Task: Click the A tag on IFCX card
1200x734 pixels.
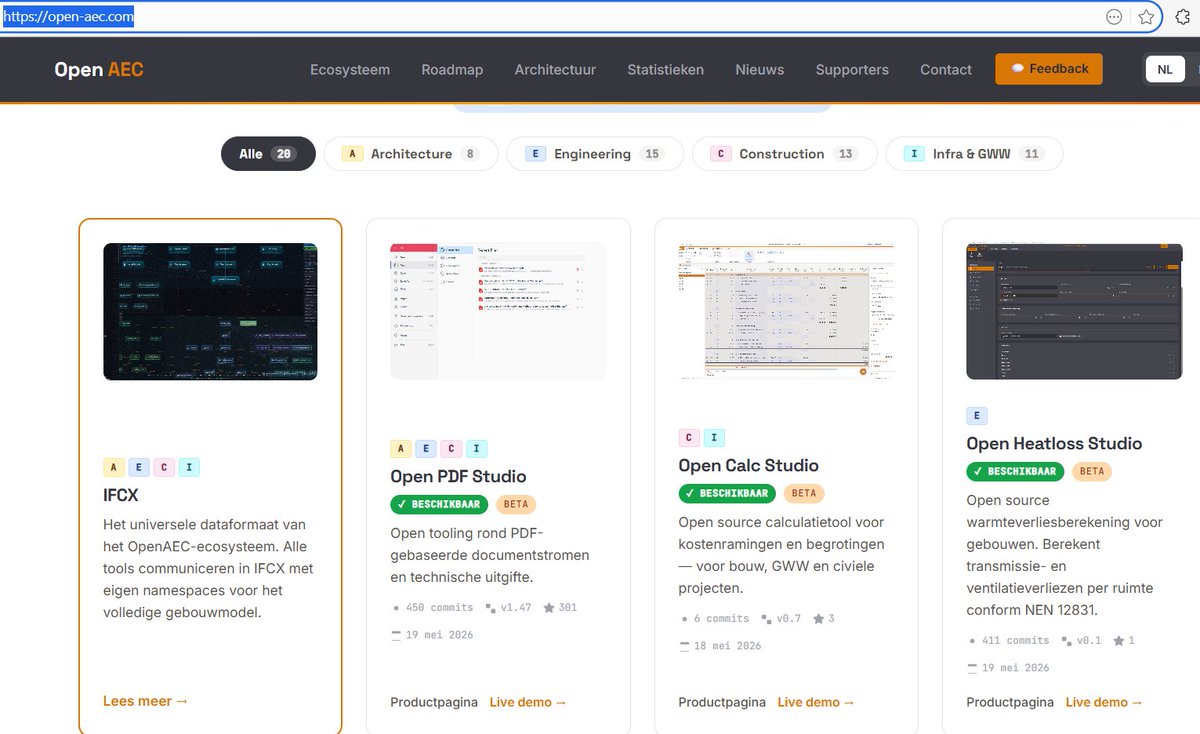Action: (114, 467)
